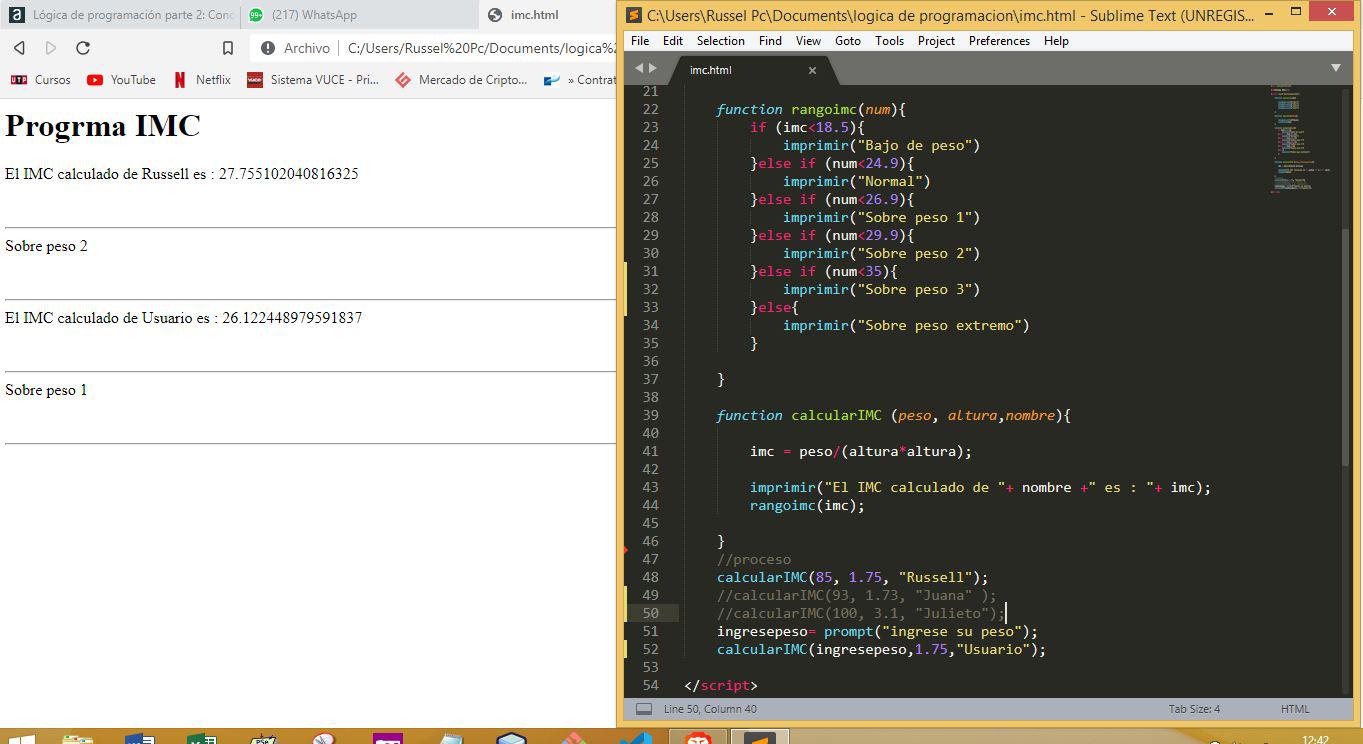This screenshot has height=744, width=1363.
Task: Open the YouTube bookmark
Action: 121,80
